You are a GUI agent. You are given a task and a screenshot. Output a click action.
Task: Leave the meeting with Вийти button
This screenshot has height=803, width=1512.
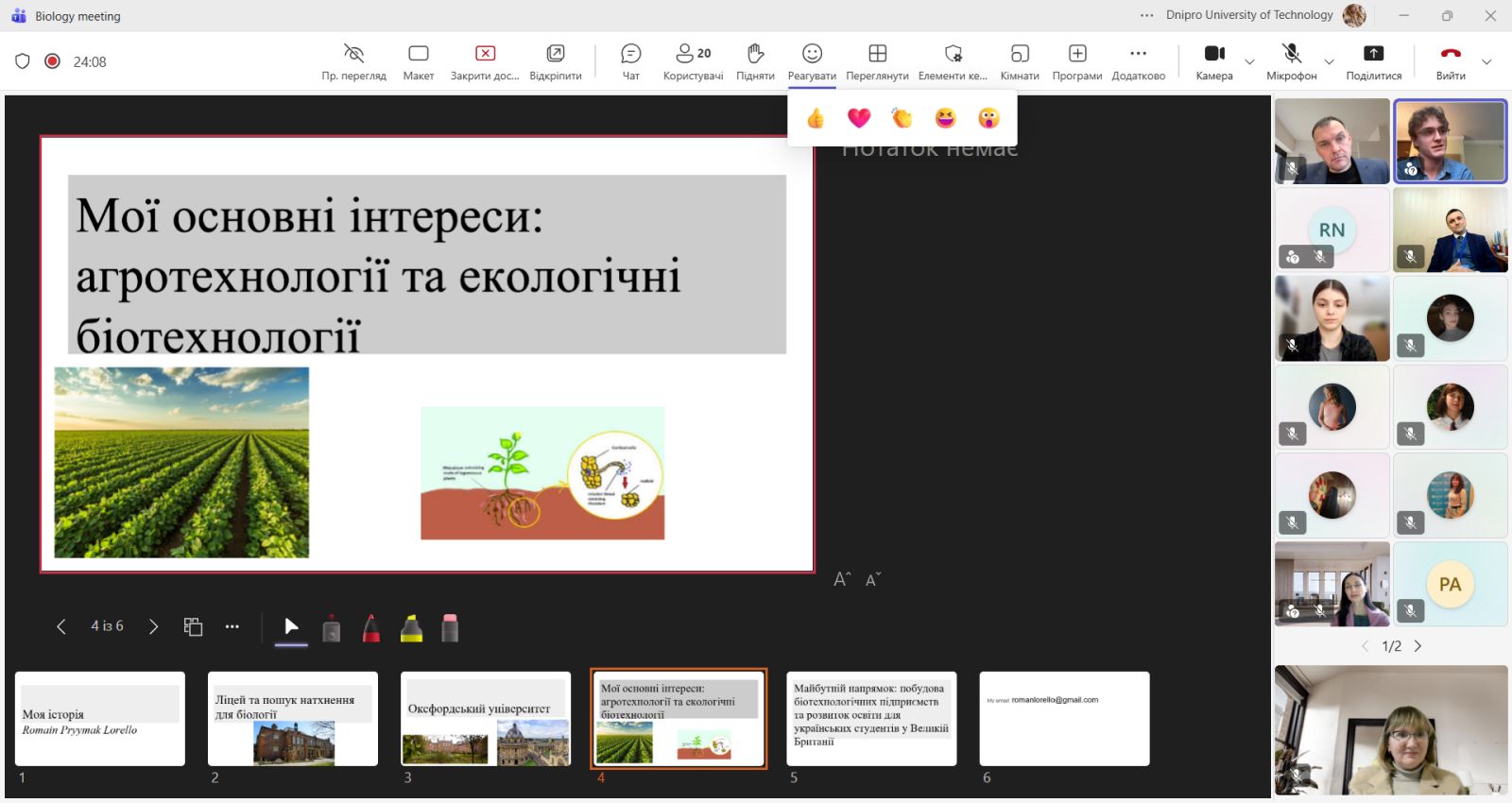pyautogui.click(x=1451, y=61)
